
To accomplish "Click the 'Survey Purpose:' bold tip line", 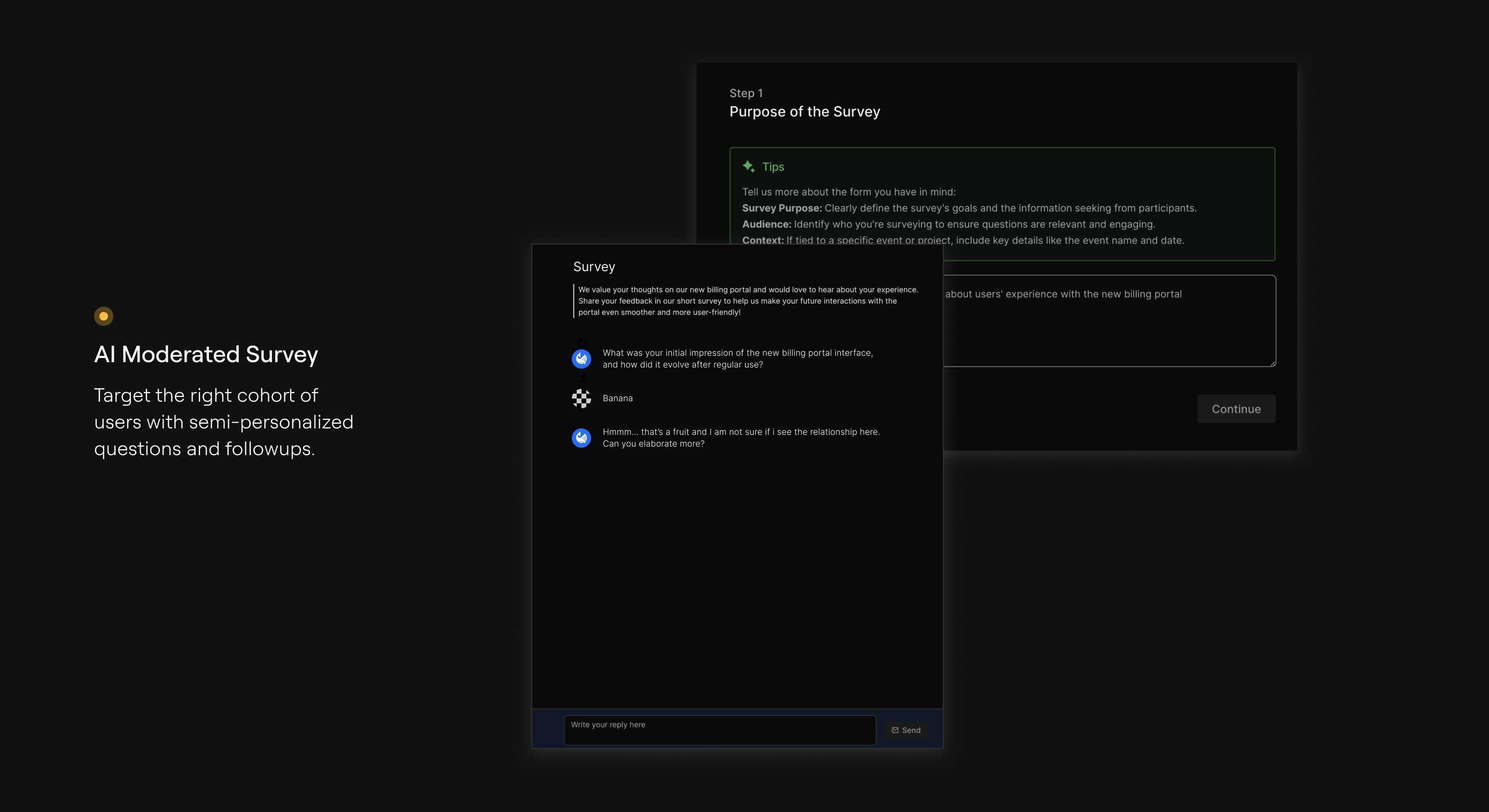I will (781, 208).
